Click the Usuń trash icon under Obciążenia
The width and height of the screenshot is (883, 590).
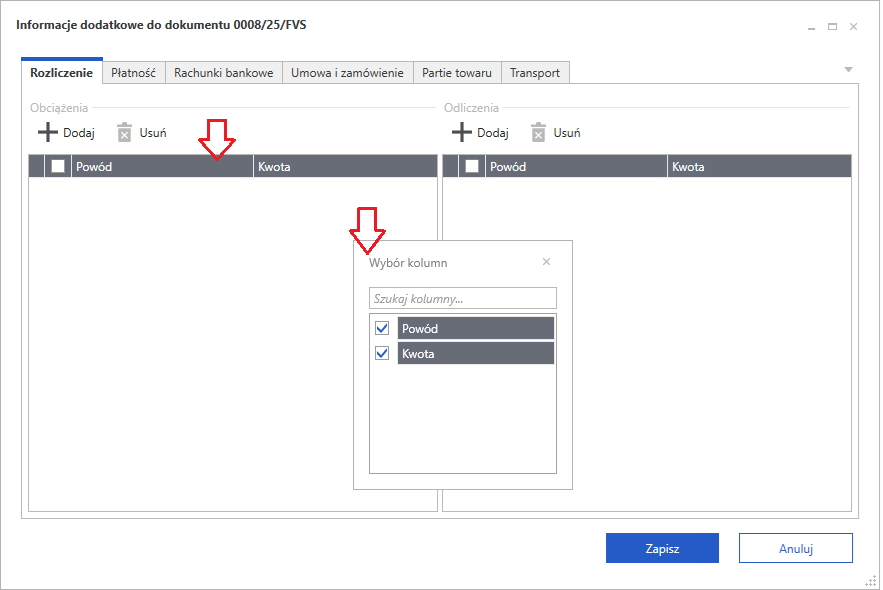click(x=125, y=132)
